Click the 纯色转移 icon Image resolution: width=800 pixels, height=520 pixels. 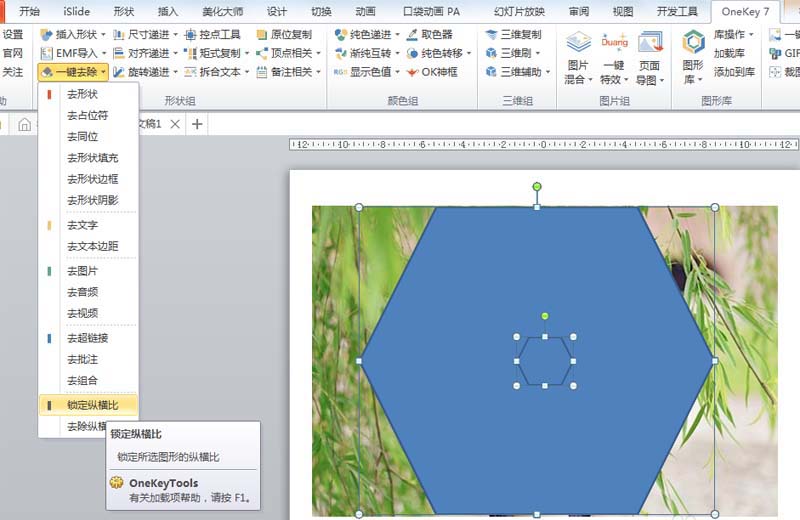pos(413,53)
